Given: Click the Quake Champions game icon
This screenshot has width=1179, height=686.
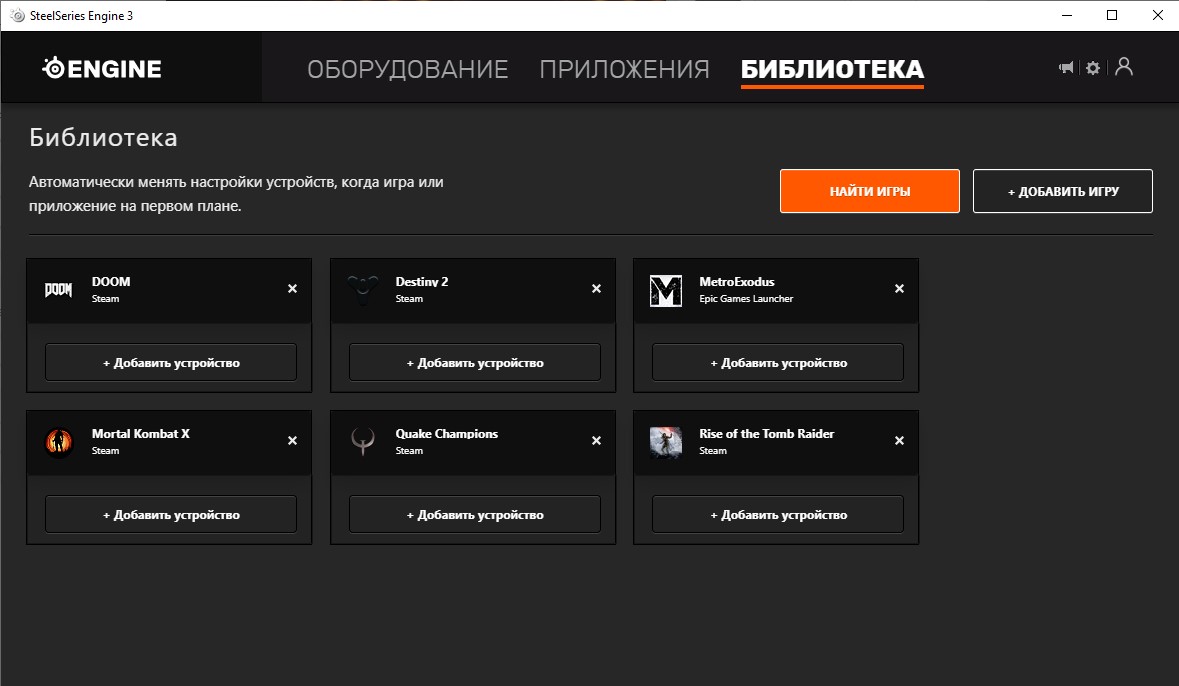Looking at the screenshot, I should [x=362, y=442].
